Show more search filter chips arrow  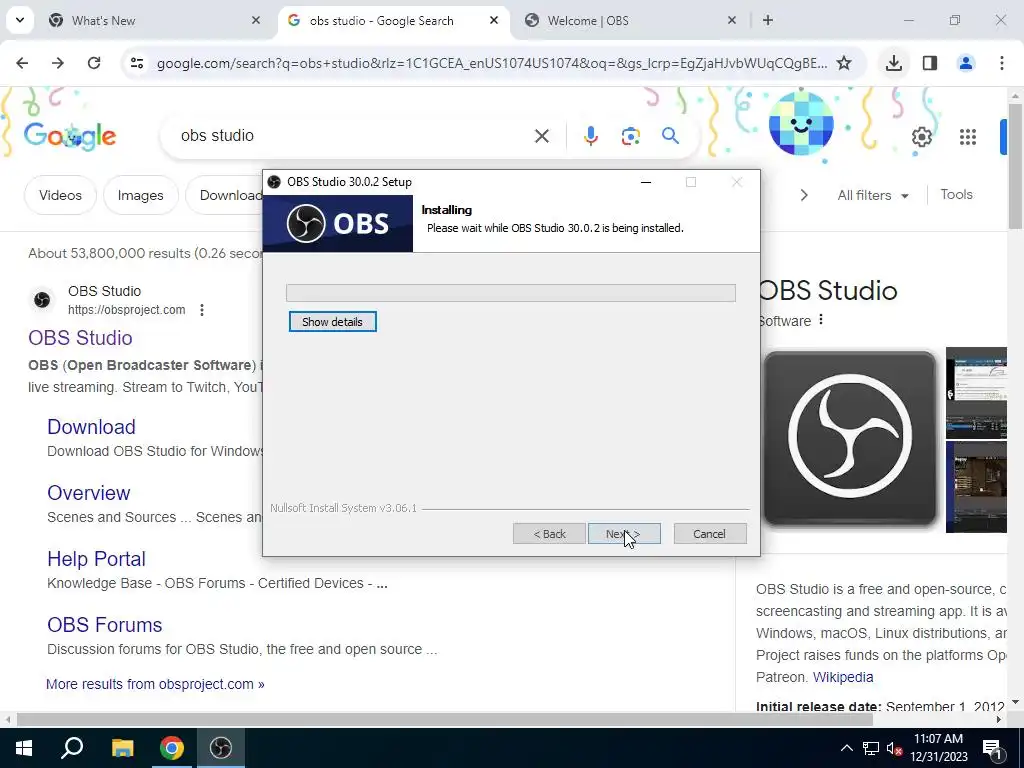pos(804,195)
